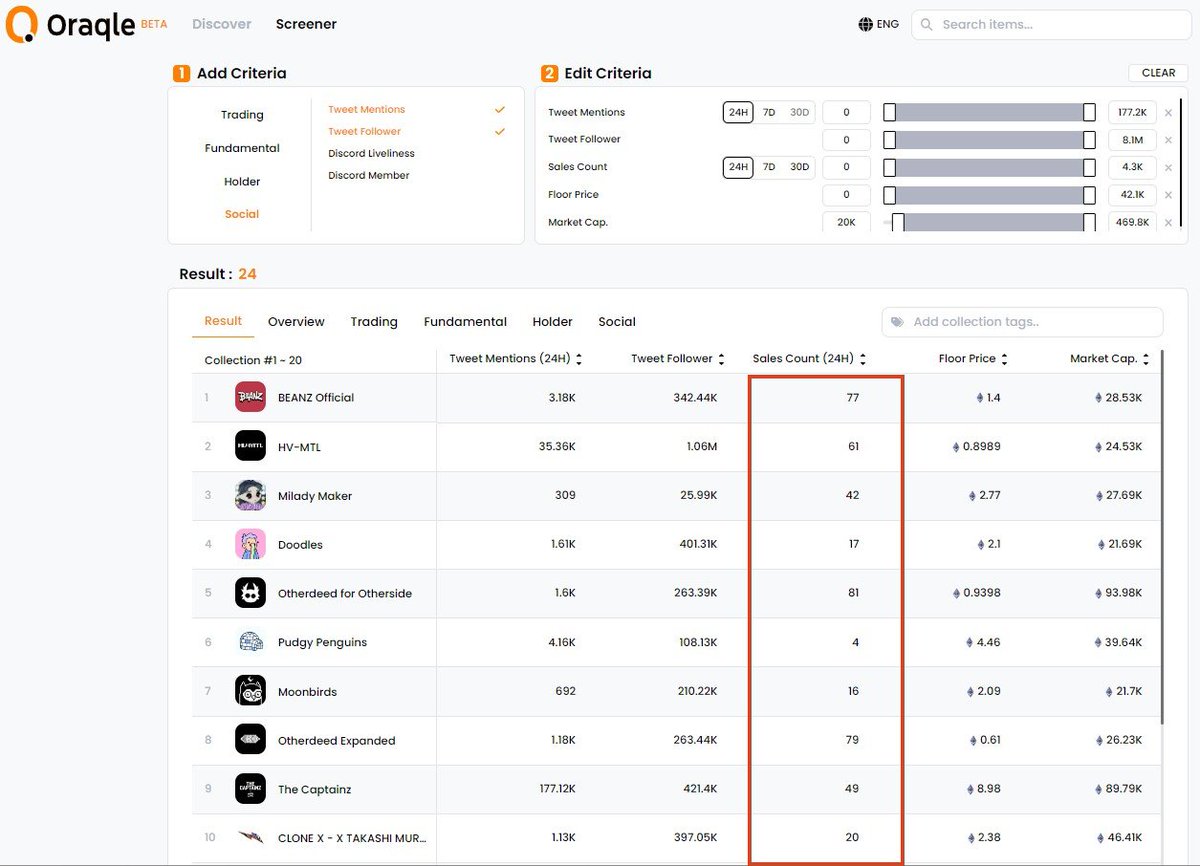Open the Otherdeed for Otherside thumbnail
1200x866 pixels.
[250, 593]
